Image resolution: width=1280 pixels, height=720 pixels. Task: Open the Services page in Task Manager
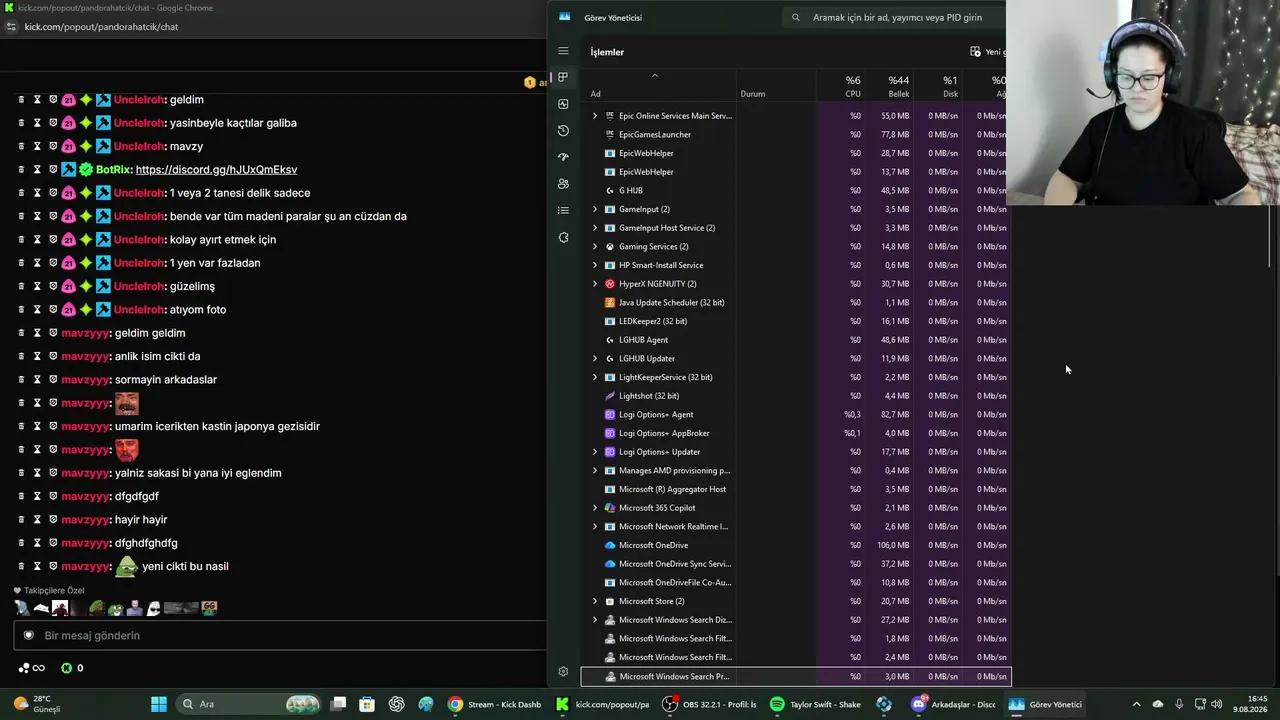click(x=563, y=237)
